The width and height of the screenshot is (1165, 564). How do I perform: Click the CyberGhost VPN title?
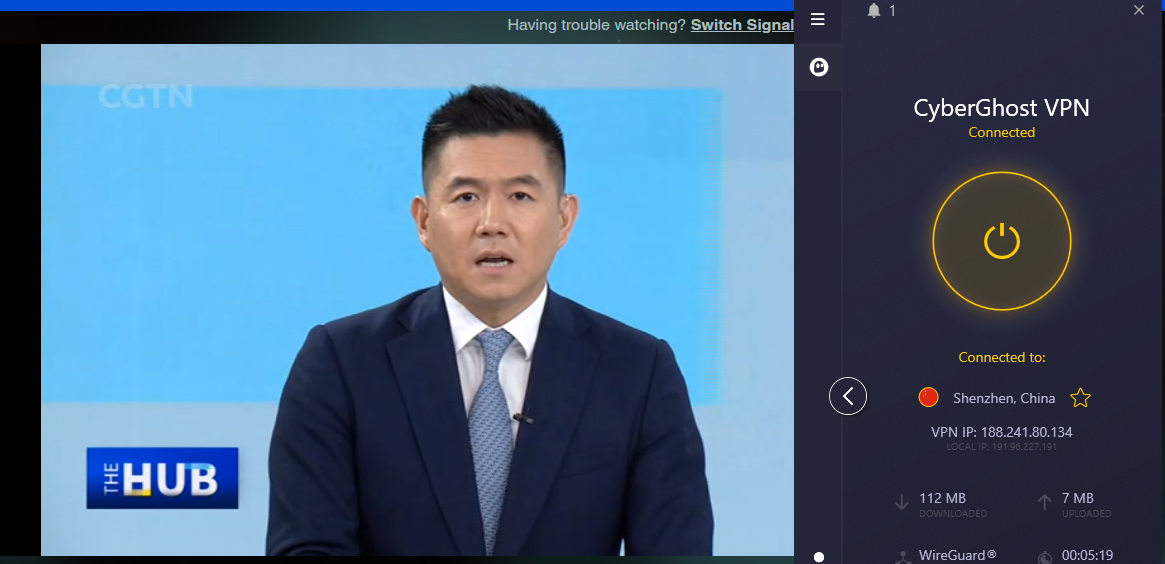(1002, 108)
